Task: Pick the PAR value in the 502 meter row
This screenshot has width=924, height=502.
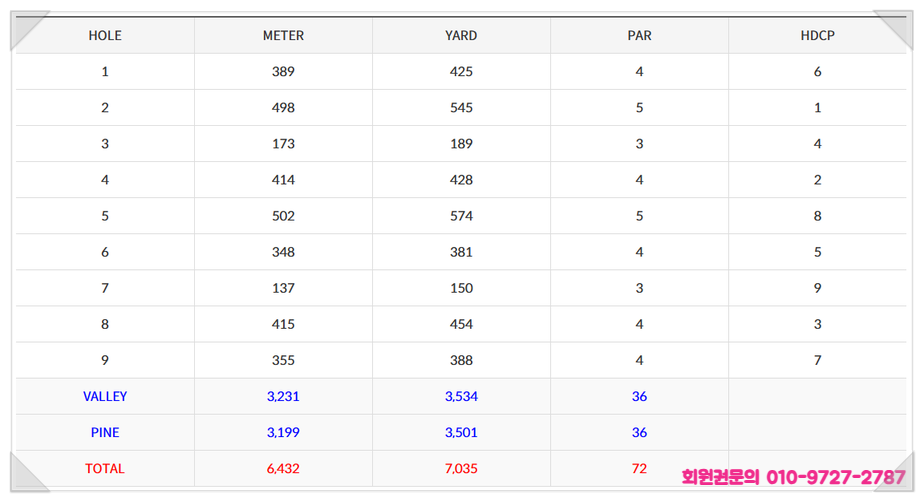Action: 639,216
